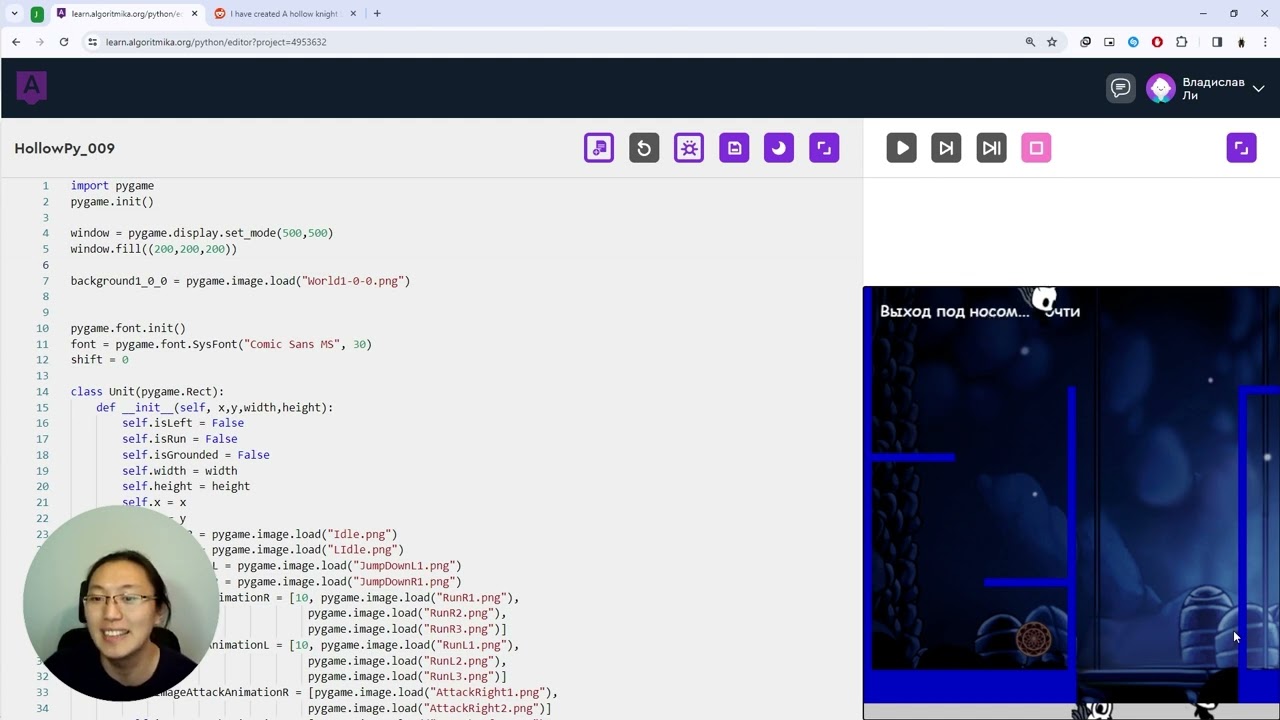The image size is (1280, 720).
Task: Expand the code editor panel to fullscreen
Action: point(824,148)
